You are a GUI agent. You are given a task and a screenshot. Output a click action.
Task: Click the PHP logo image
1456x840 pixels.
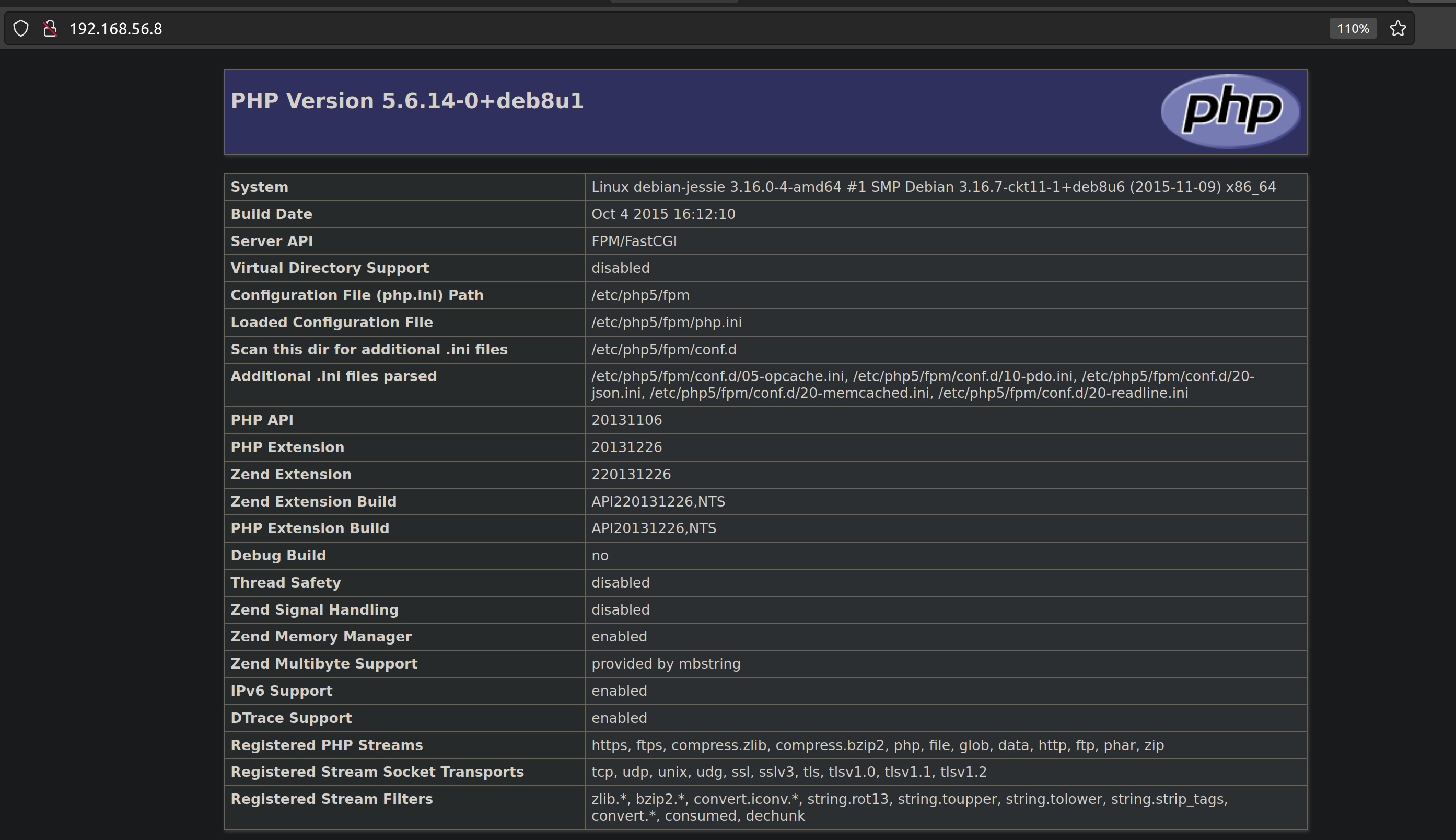point(1230,111)
